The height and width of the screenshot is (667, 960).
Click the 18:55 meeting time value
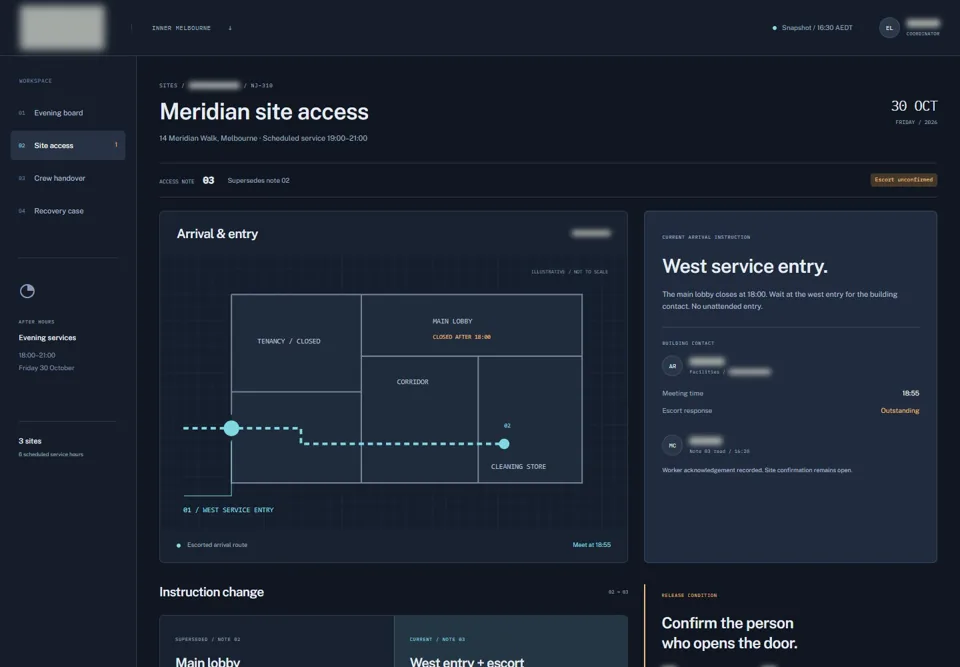pos(910,393)
